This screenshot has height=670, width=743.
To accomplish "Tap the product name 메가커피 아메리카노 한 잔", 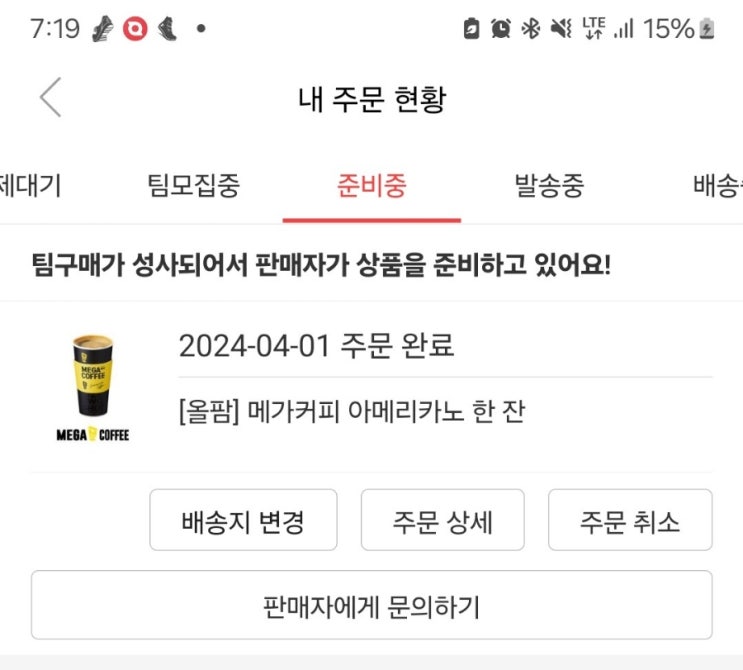I will coord(352,411).
